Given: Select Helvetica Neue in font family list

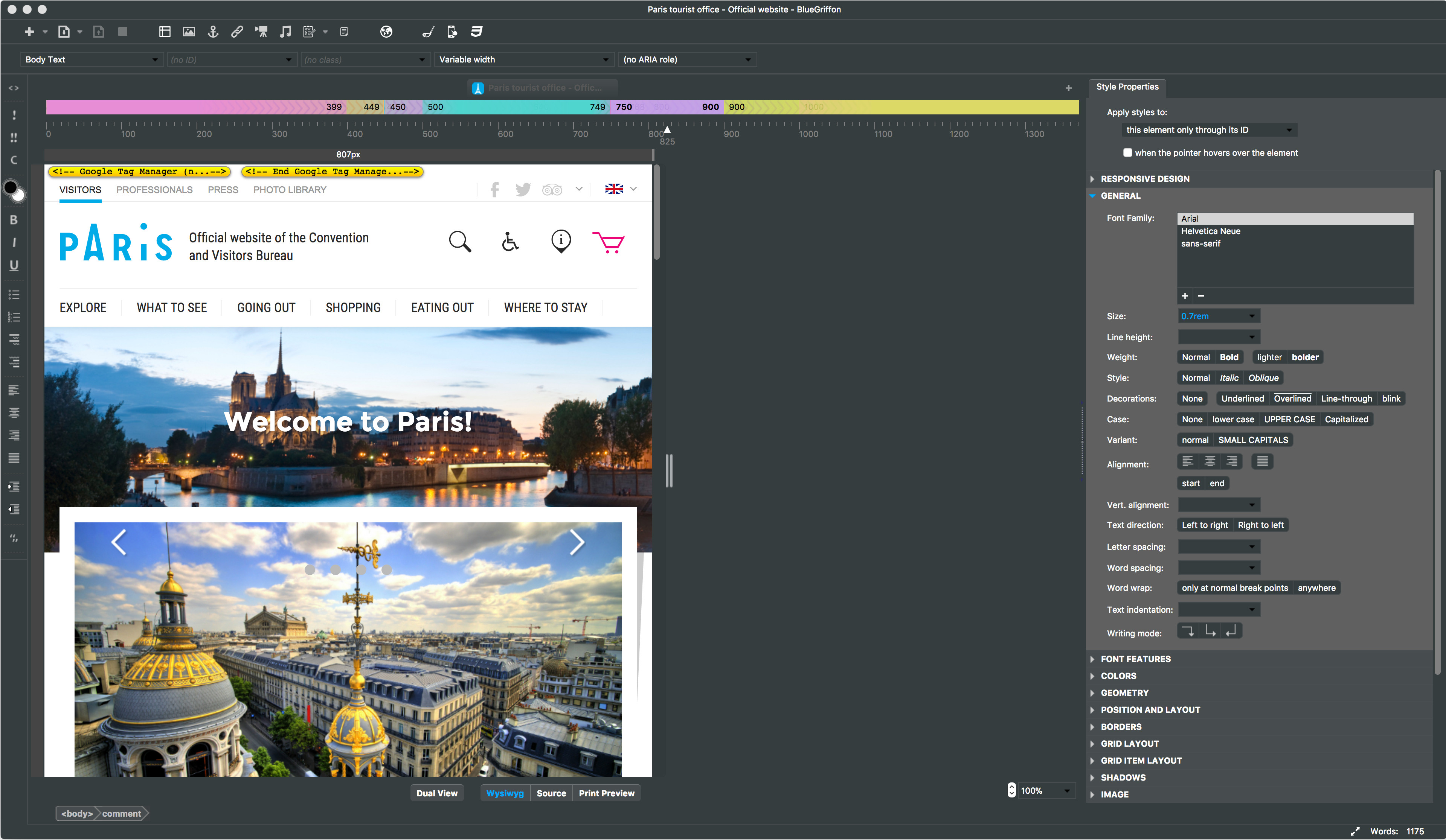Looking at the screenshot, I should point(1210,231).
